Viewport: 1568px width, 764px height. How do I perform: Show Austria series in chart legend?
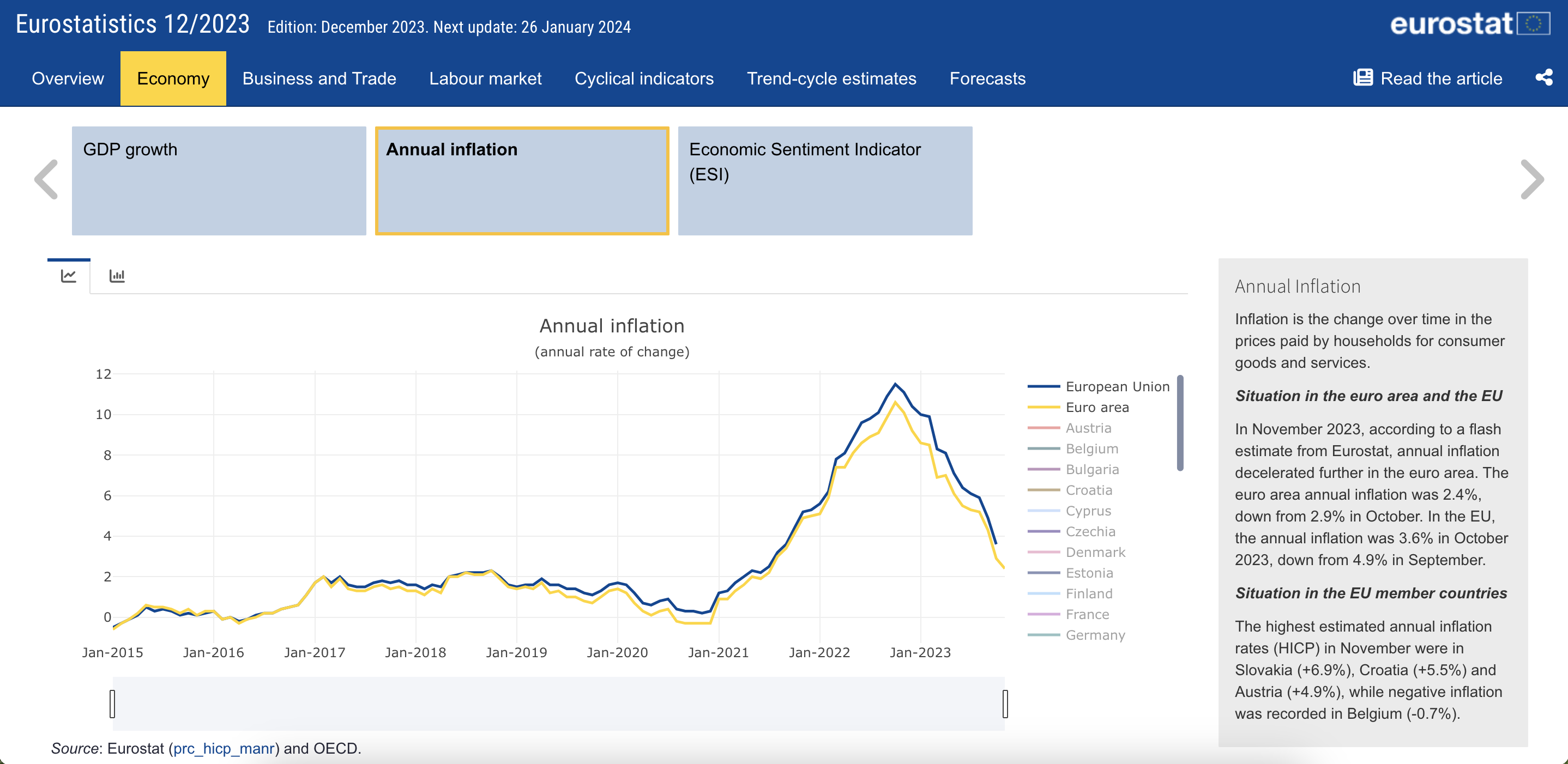(1088, 428)
